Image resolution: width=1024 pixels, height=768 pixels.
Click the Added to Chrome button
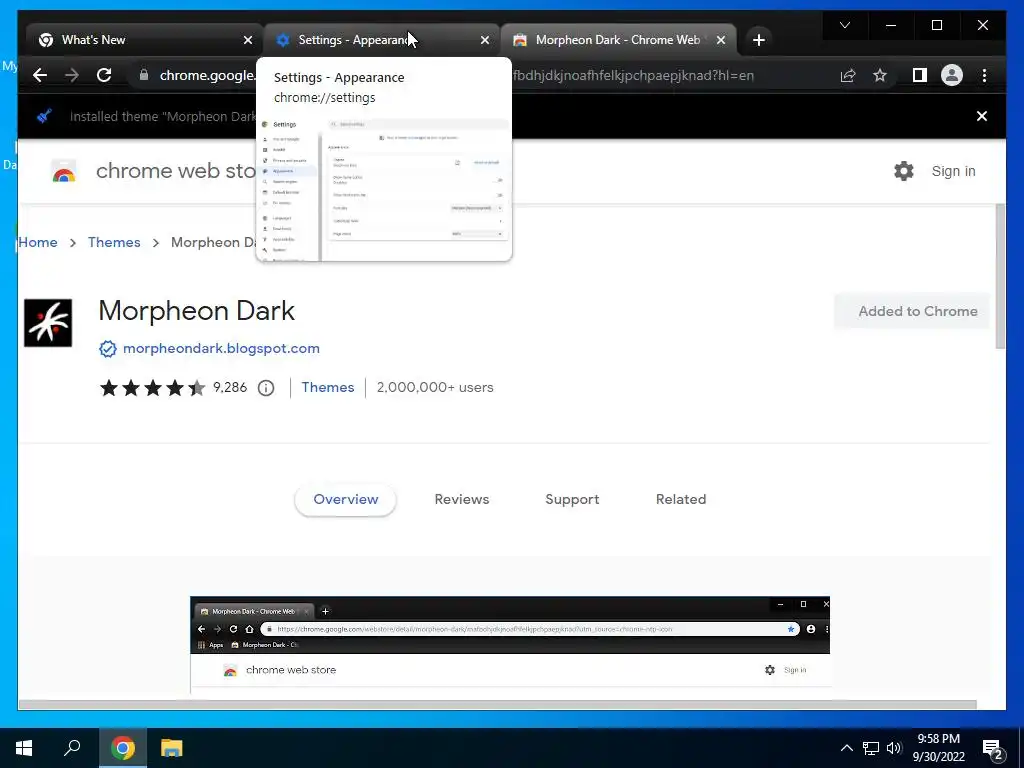pyautogui.click(x=912, y=311)
